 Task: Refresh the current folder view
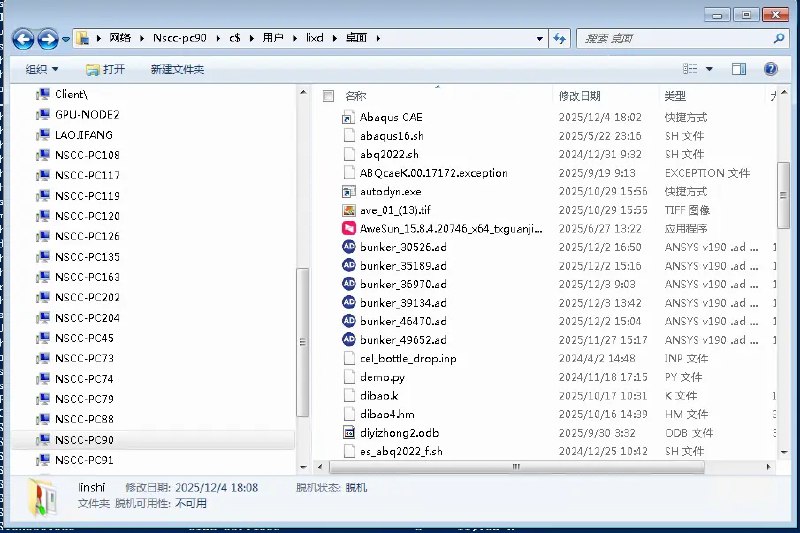(560, 38)
